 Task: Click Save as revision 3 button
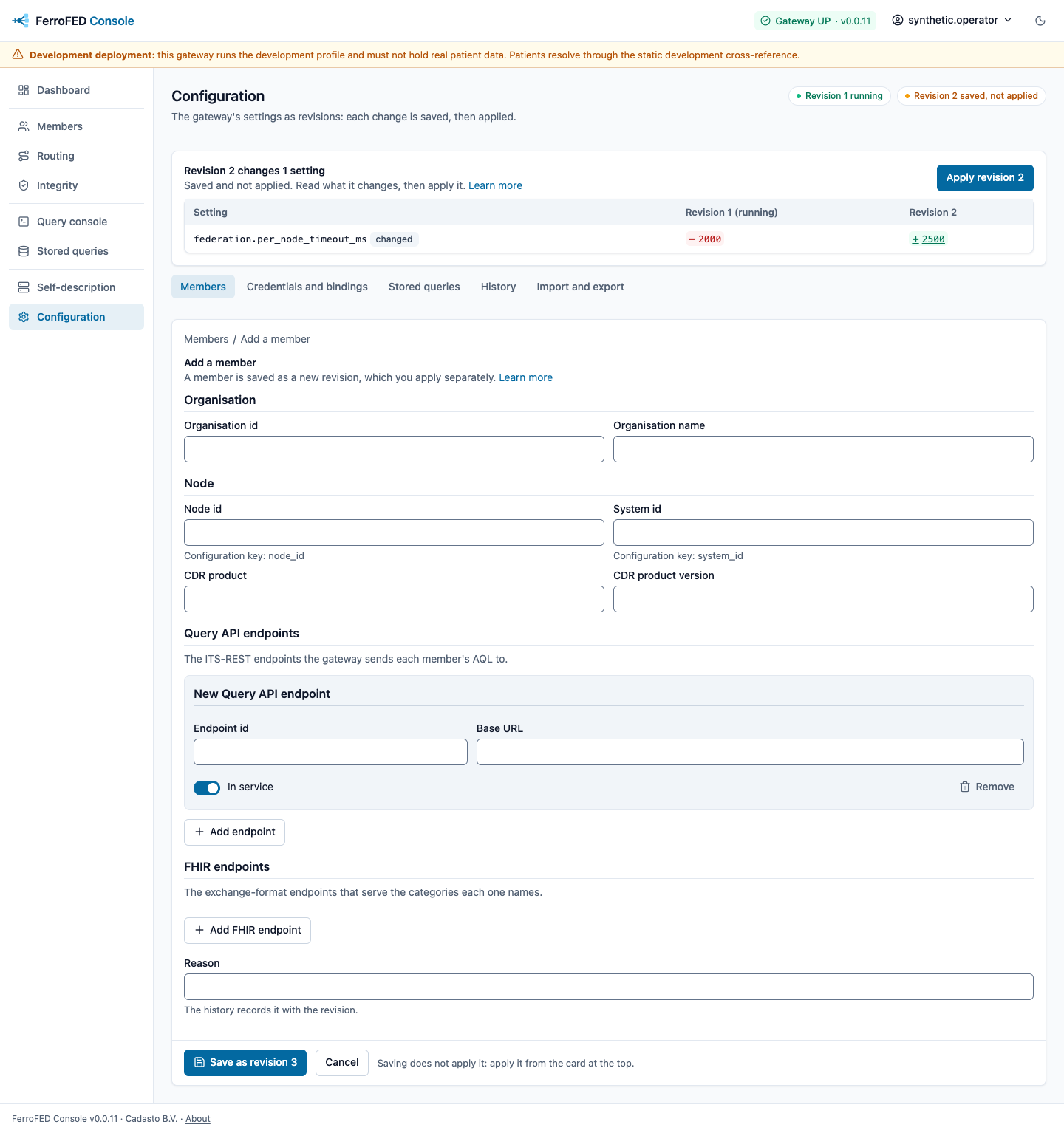click(x=245, y=1063)
